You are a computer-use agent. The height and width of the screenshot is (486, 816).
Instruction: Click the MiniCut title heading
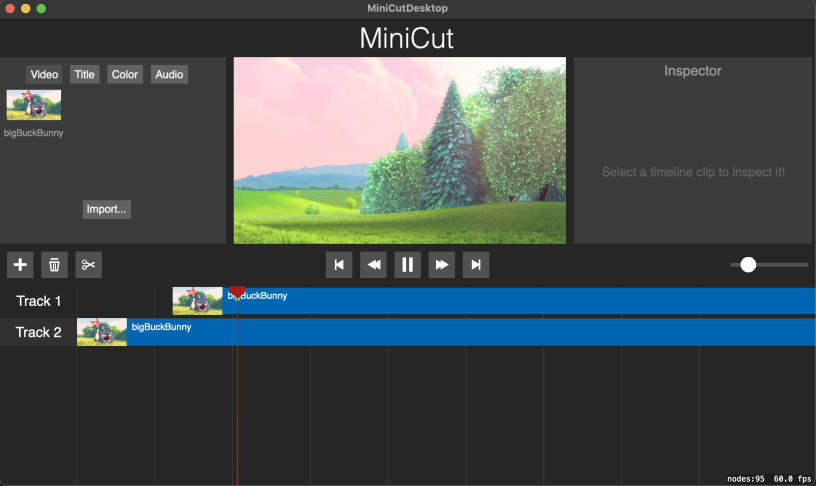coord(407,39)
